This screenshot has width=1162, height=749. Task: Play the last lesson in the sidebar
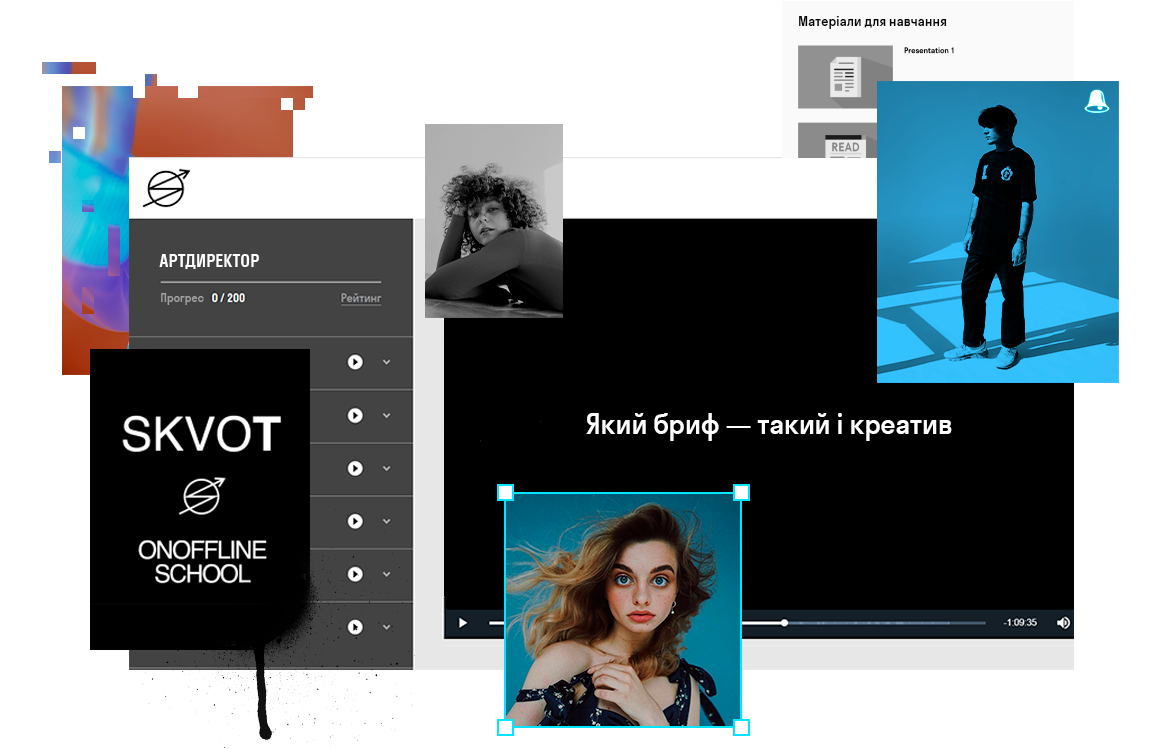click(354, 627)
